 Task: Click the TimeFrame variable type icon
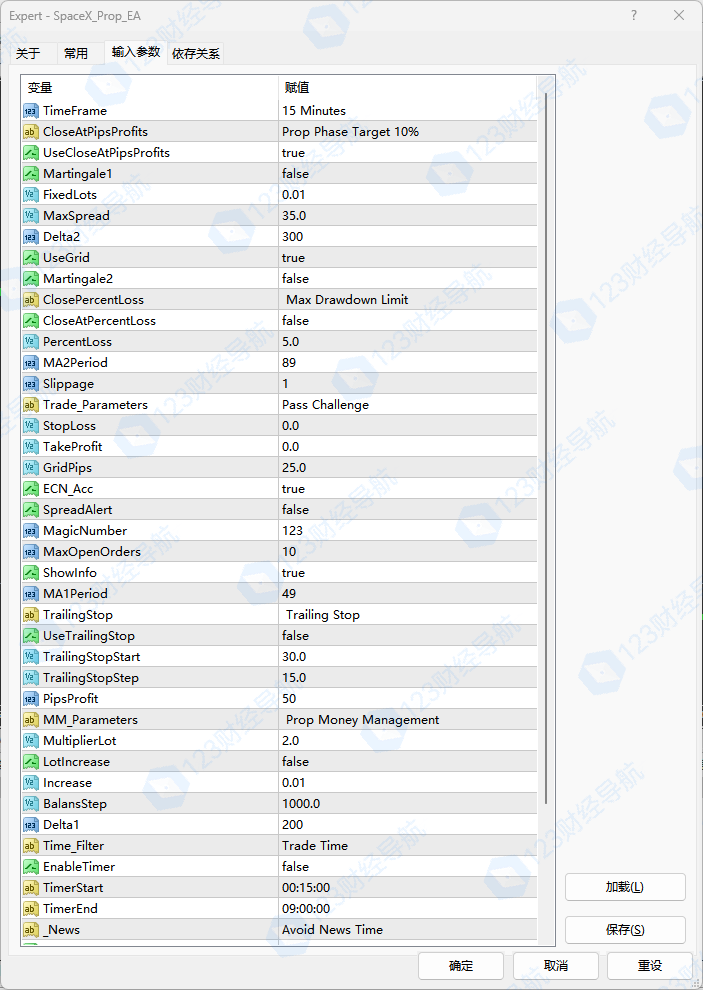pos(30,111)
